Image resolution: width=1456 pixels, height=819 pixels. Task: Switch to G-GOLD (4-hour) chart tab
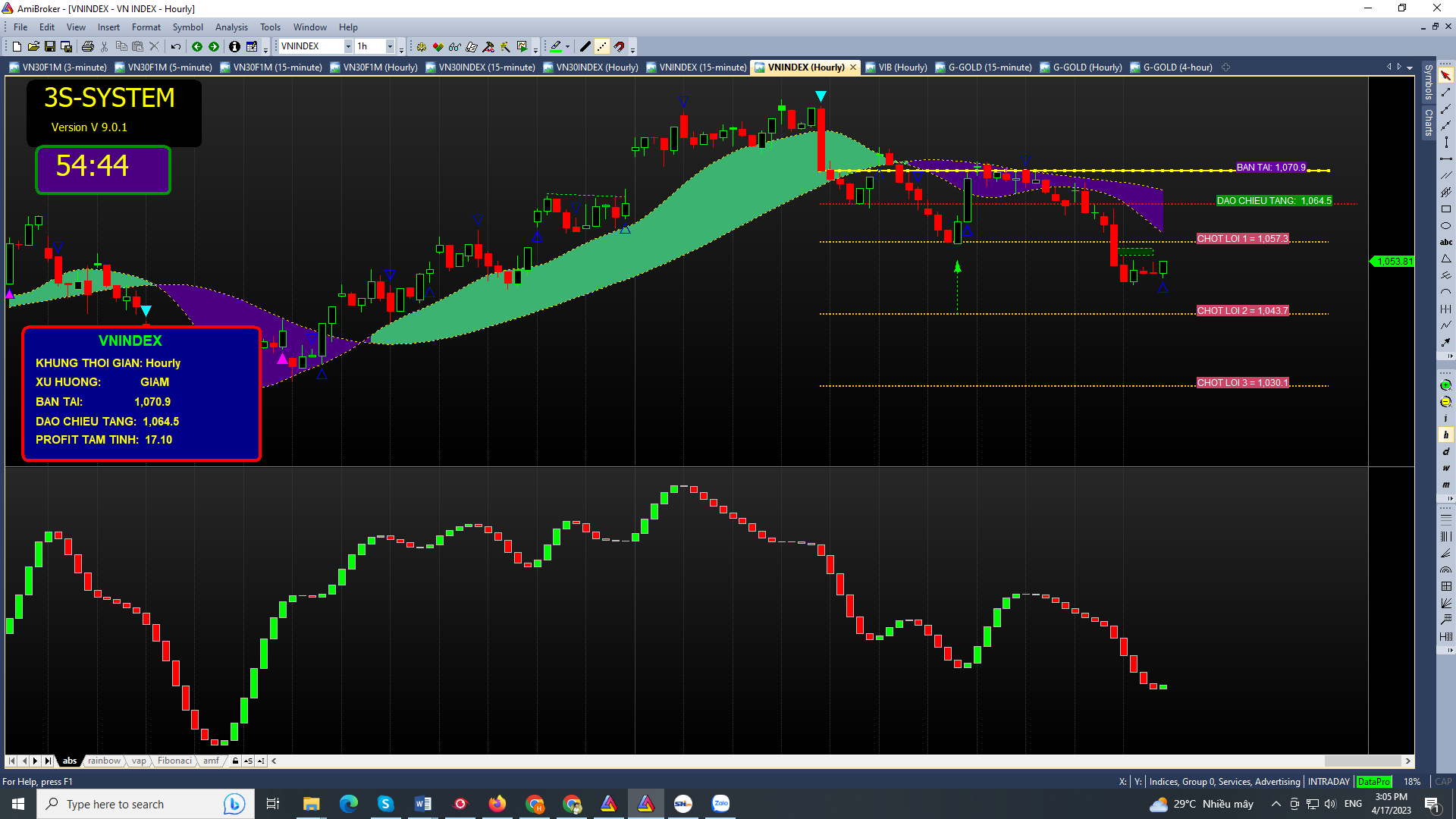pyautogui.click(x=1177, y=67)
